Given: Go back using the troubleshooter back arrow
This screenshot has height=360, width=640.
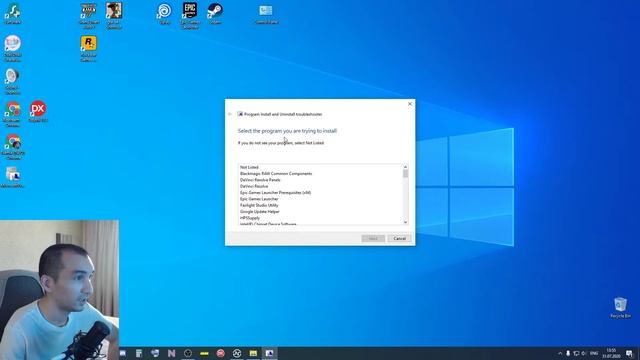Looking at the screenshot, I should coord(230,114).
